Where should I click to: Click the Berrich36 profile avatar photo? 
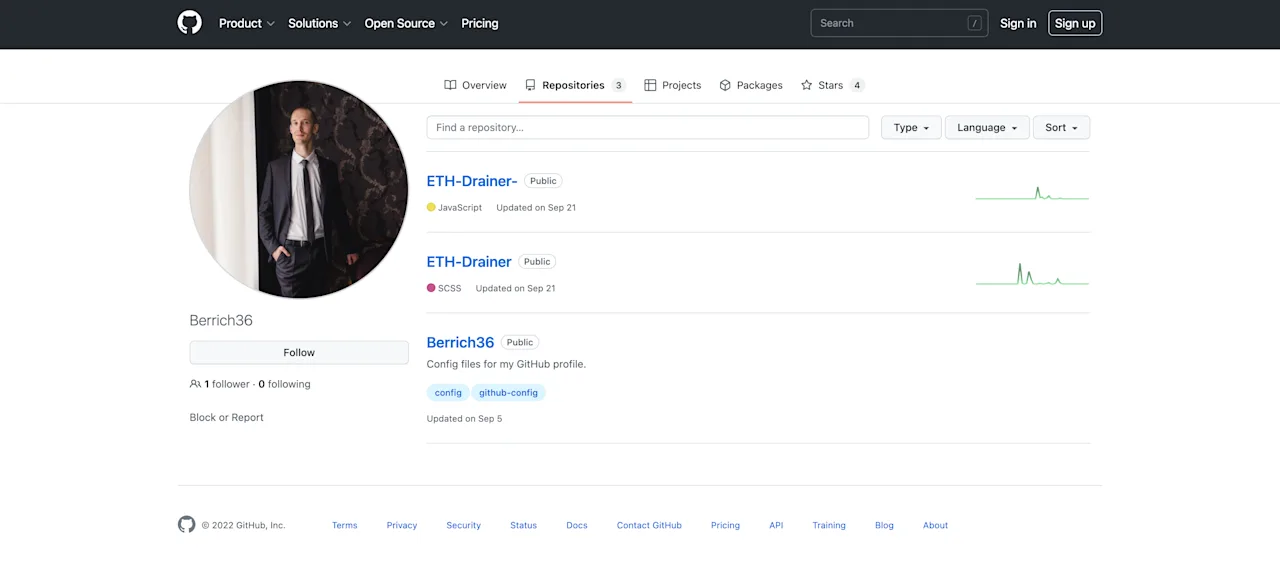[x=299, y=189]
